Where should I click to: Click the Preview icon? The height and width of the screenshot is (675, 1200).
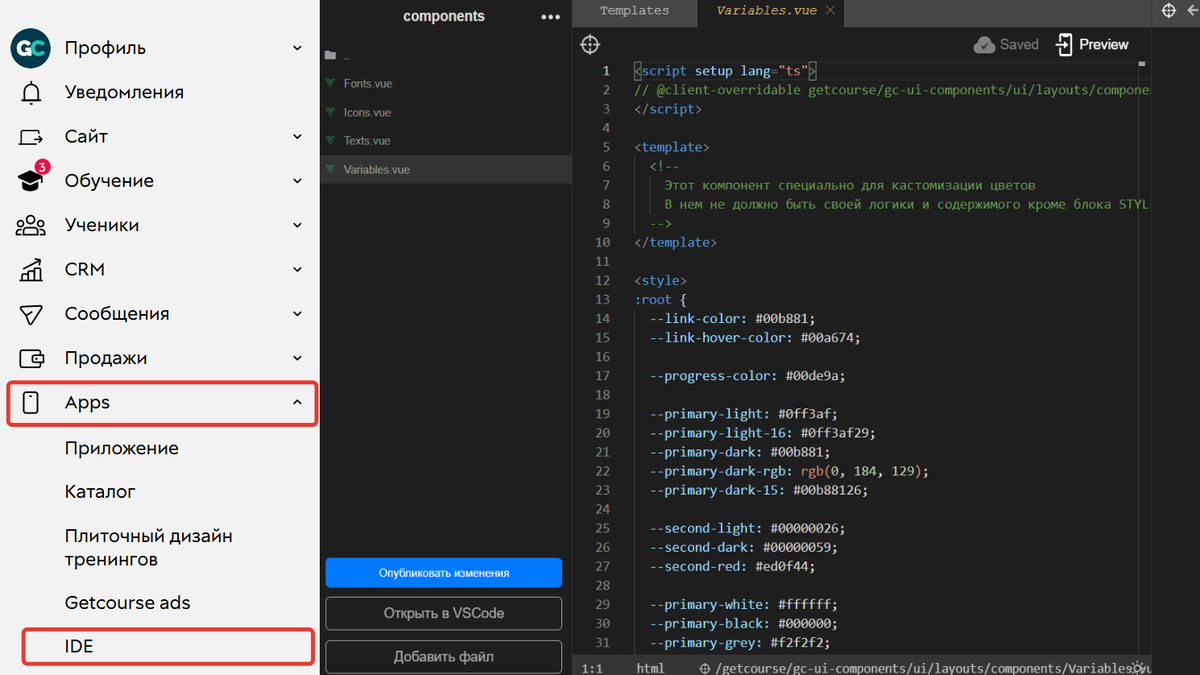(x=1064, y=45)
